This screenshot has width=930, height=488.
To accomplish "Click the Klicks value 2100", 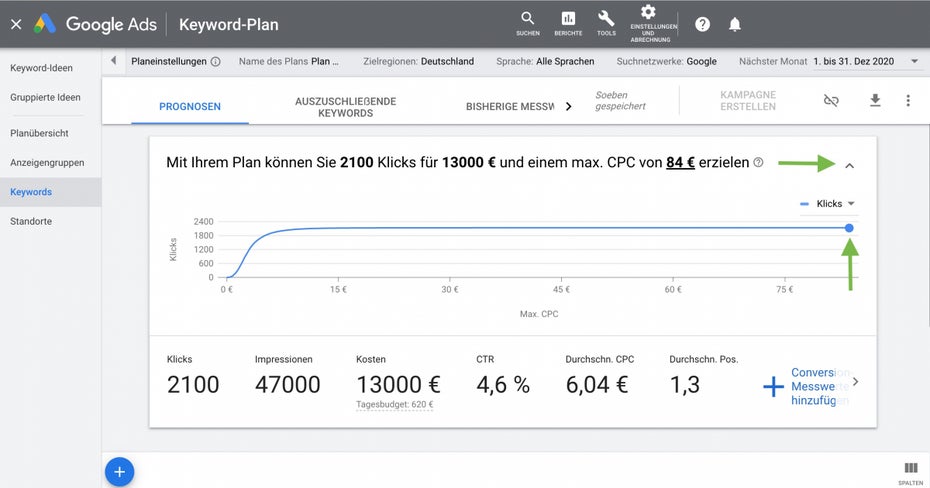I will [193, 385].
